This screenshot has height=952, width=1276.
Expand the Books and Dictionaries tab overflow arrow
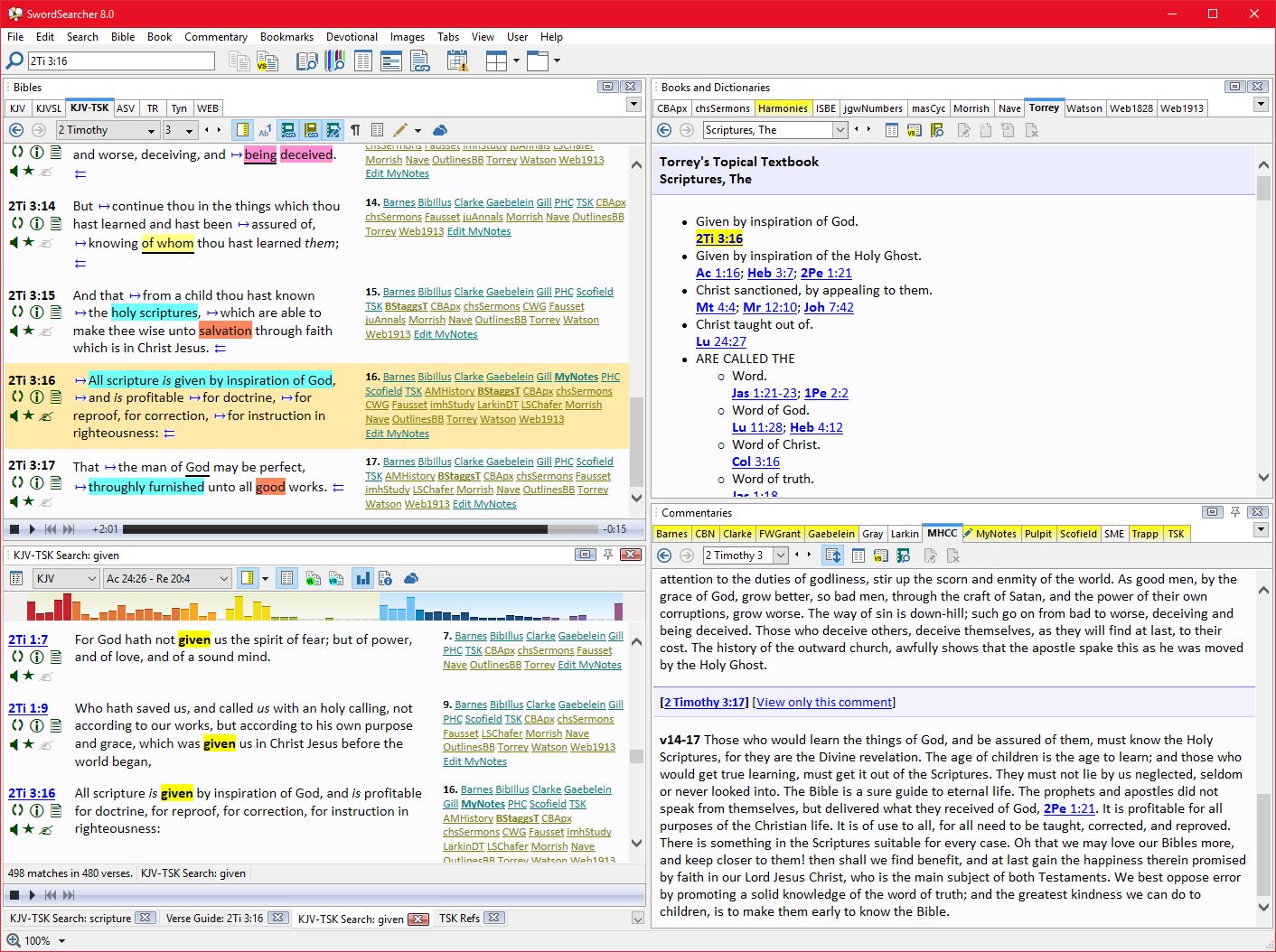1261,105
